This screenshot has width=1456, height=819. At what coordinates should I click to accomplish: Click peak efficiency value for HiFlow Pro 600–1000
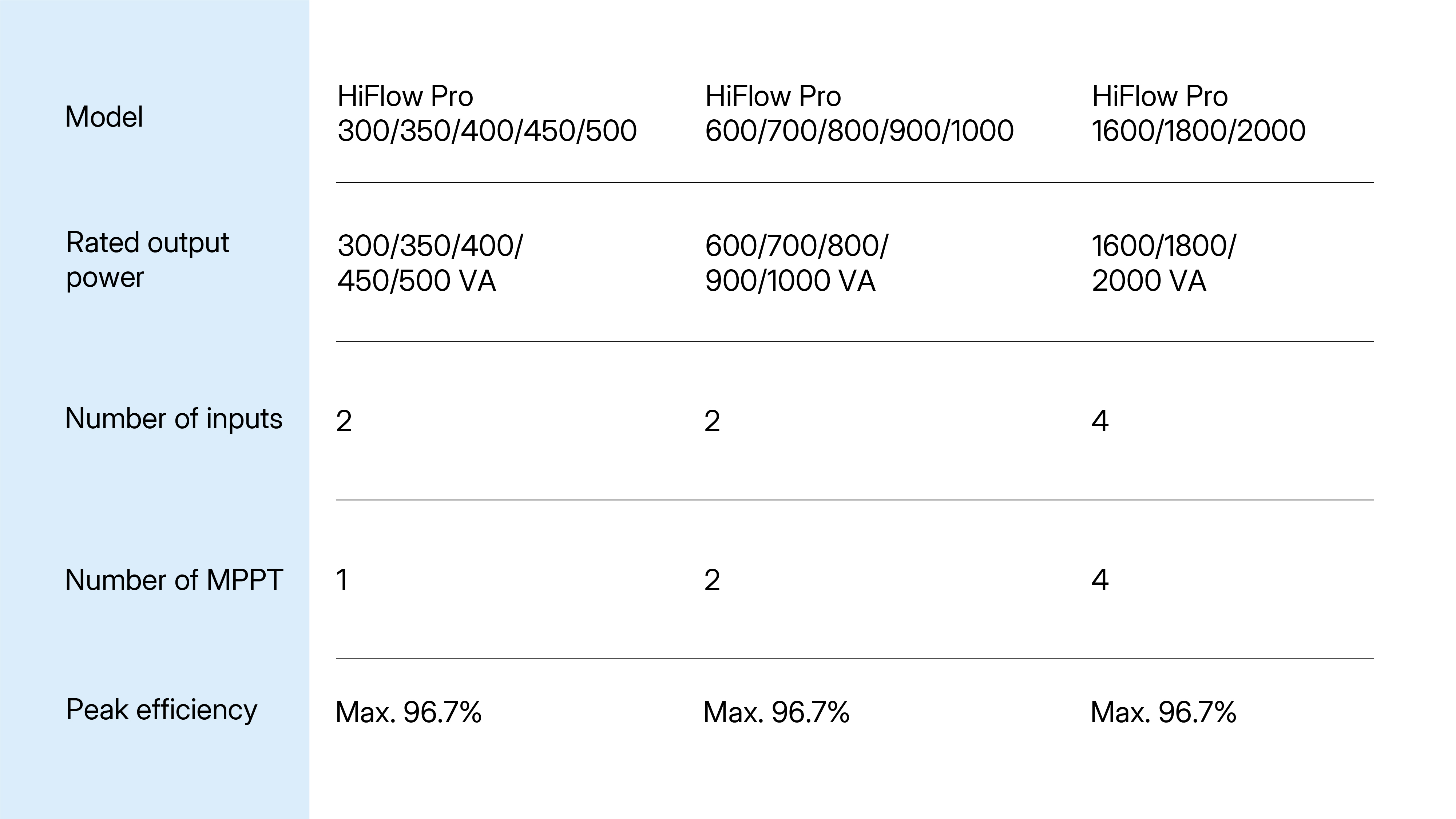776,712
